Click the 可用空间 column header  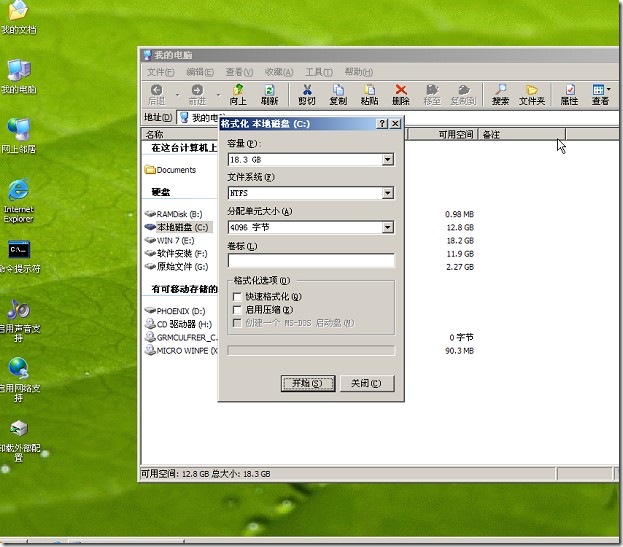(x=442, y=134)
